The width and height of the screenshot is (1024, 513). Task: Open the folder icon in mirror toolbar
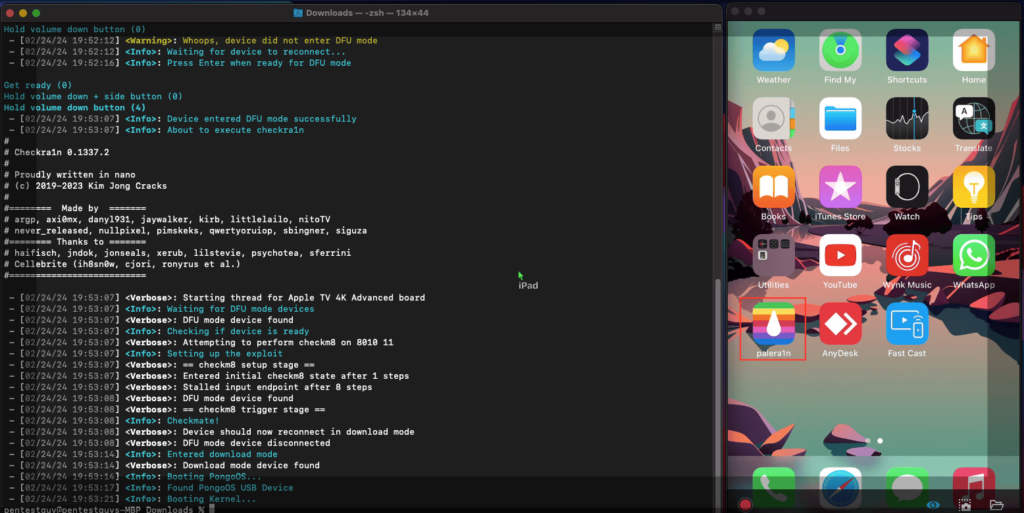996,505
